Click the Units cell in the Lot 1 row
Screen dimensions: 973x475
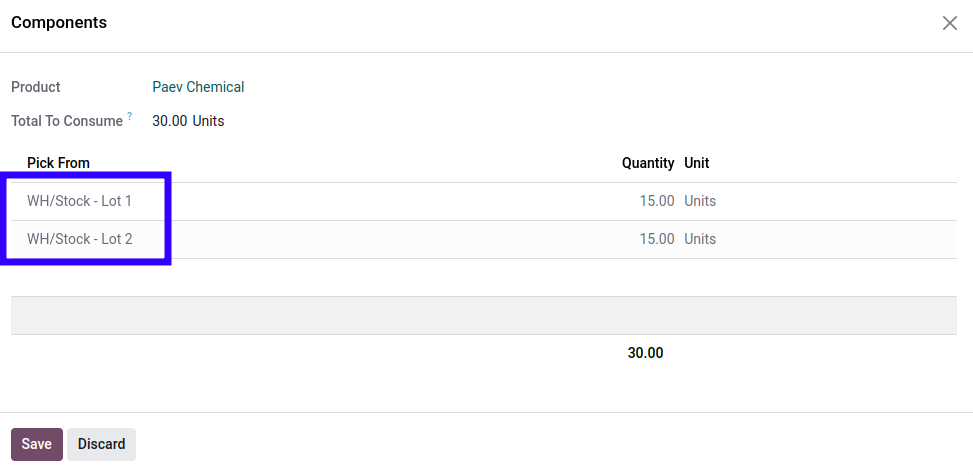pos(700,201)
